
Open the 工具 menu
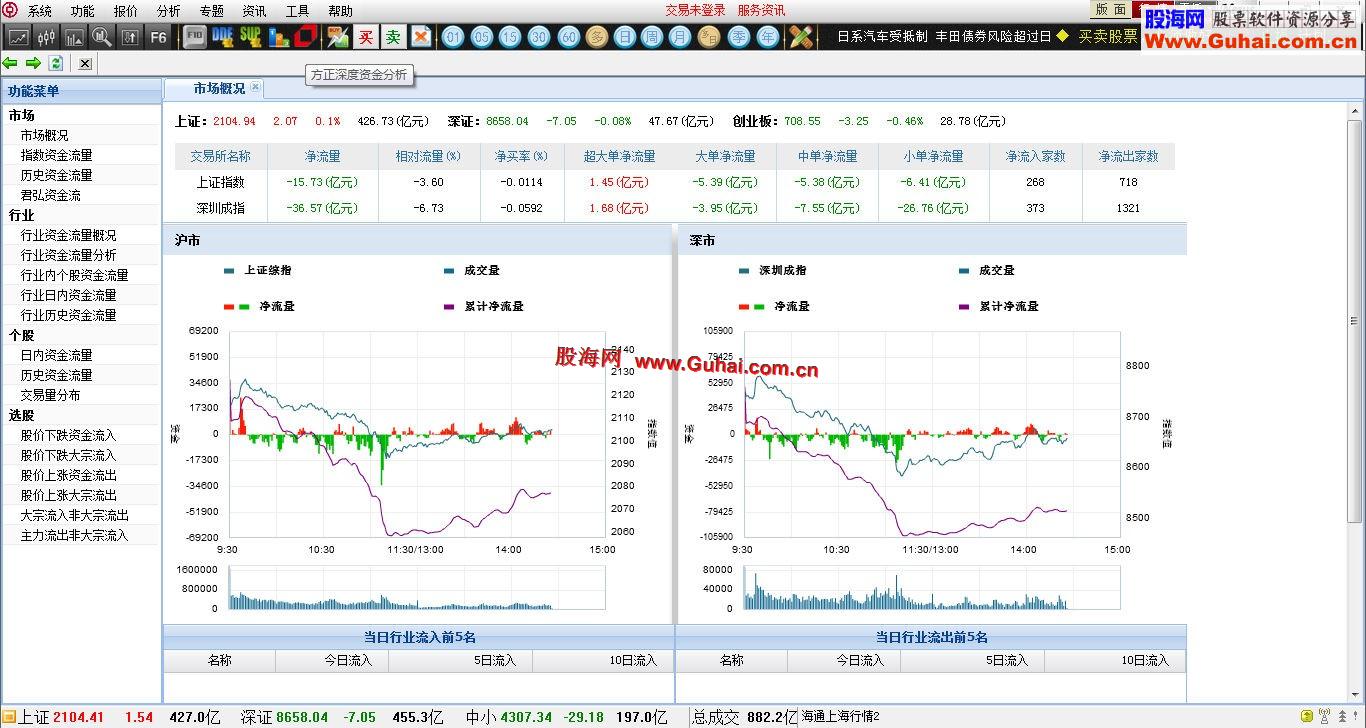298,11
